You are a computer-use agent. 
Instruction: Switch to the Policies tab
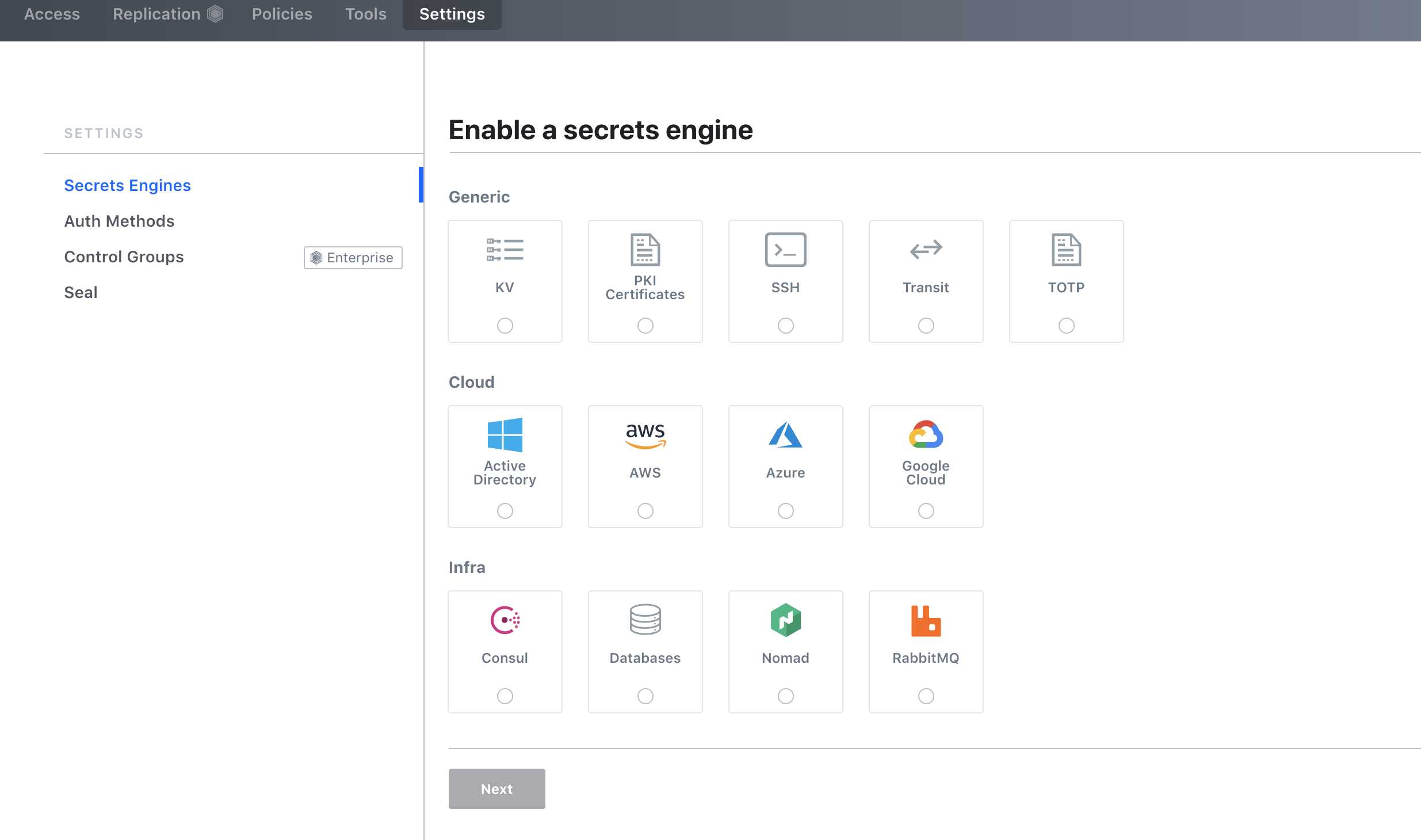(x=282, y=14)
